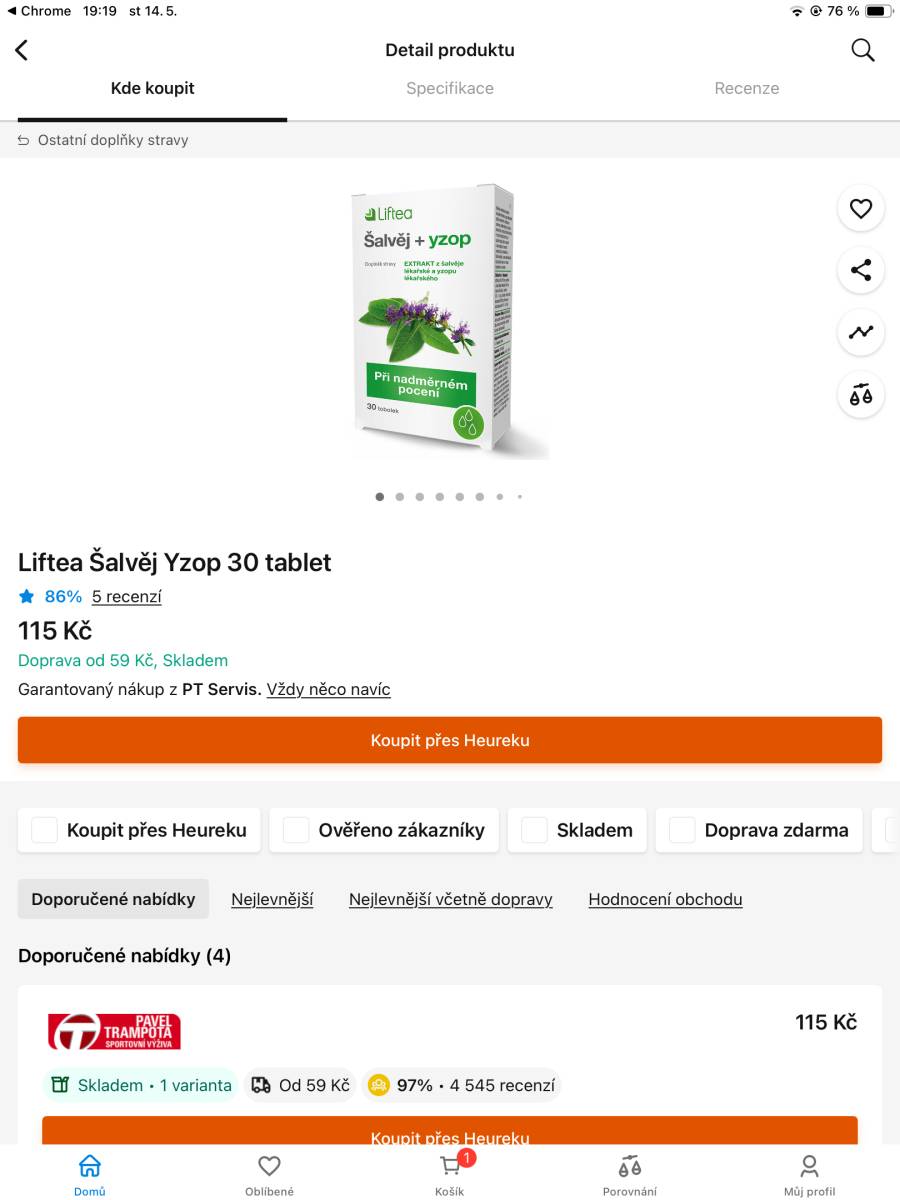The height and width of the screenshot is (1200, 900).
Task: Check the Koupit přes Heureku filter
Action: click(45, 830)
